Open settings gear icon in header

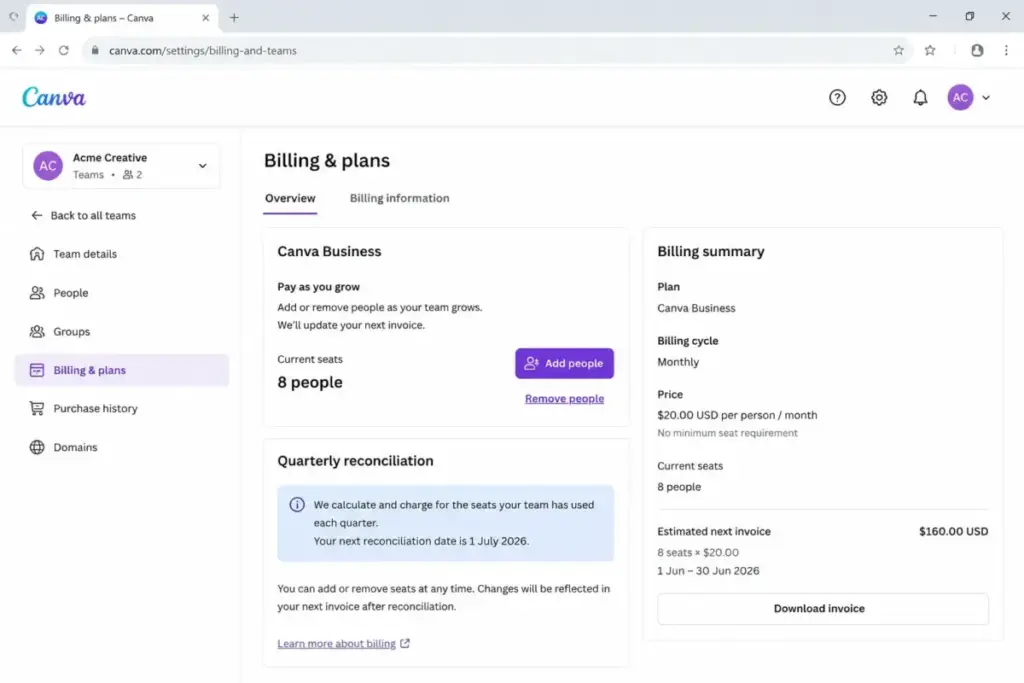tap(879, 97)
